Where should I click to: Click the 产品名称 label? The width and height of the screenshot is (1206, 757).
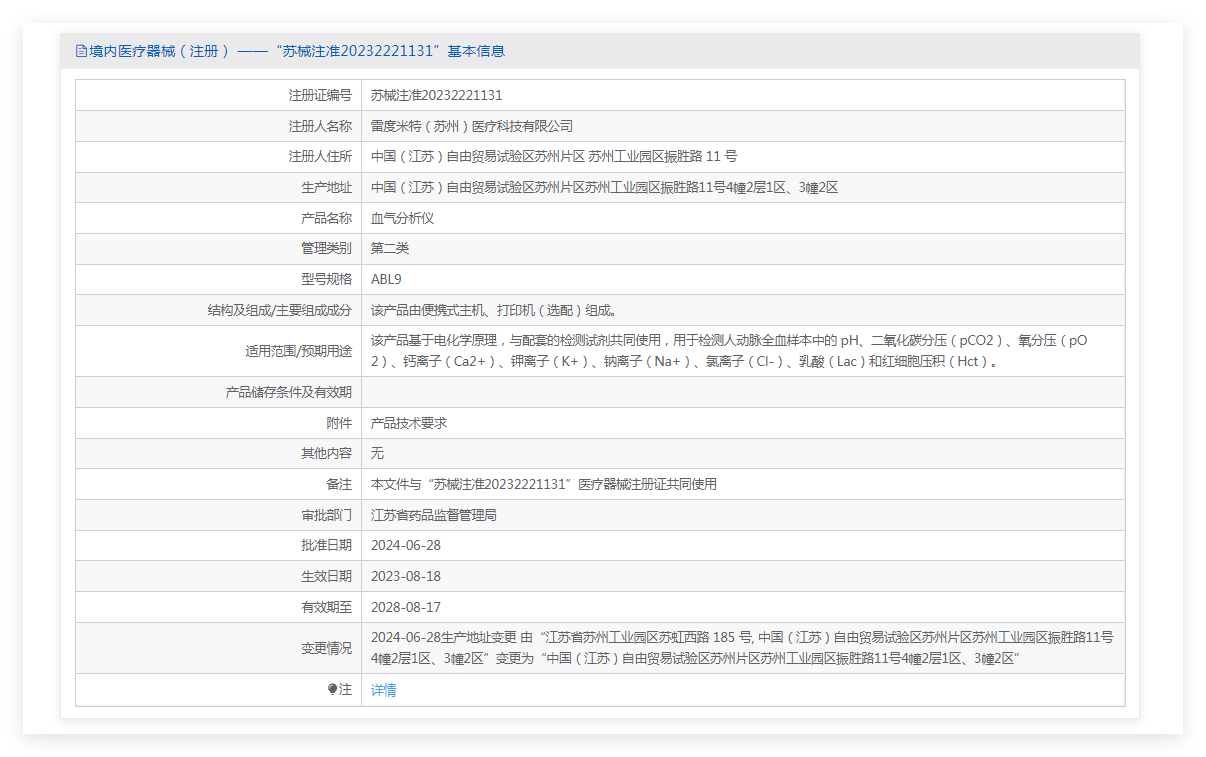pos(327,218)
